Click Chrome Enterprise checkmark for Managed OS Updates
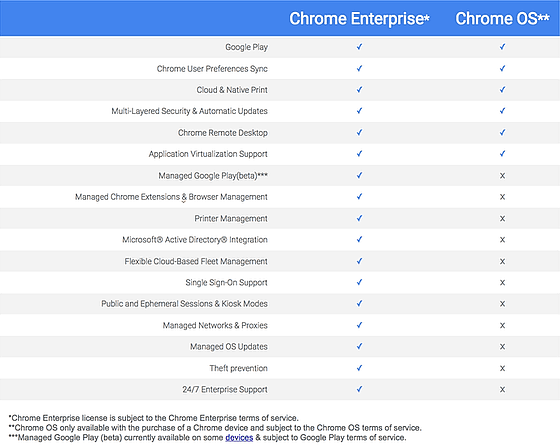The image size is (560, 448). [x=359, y=346]
